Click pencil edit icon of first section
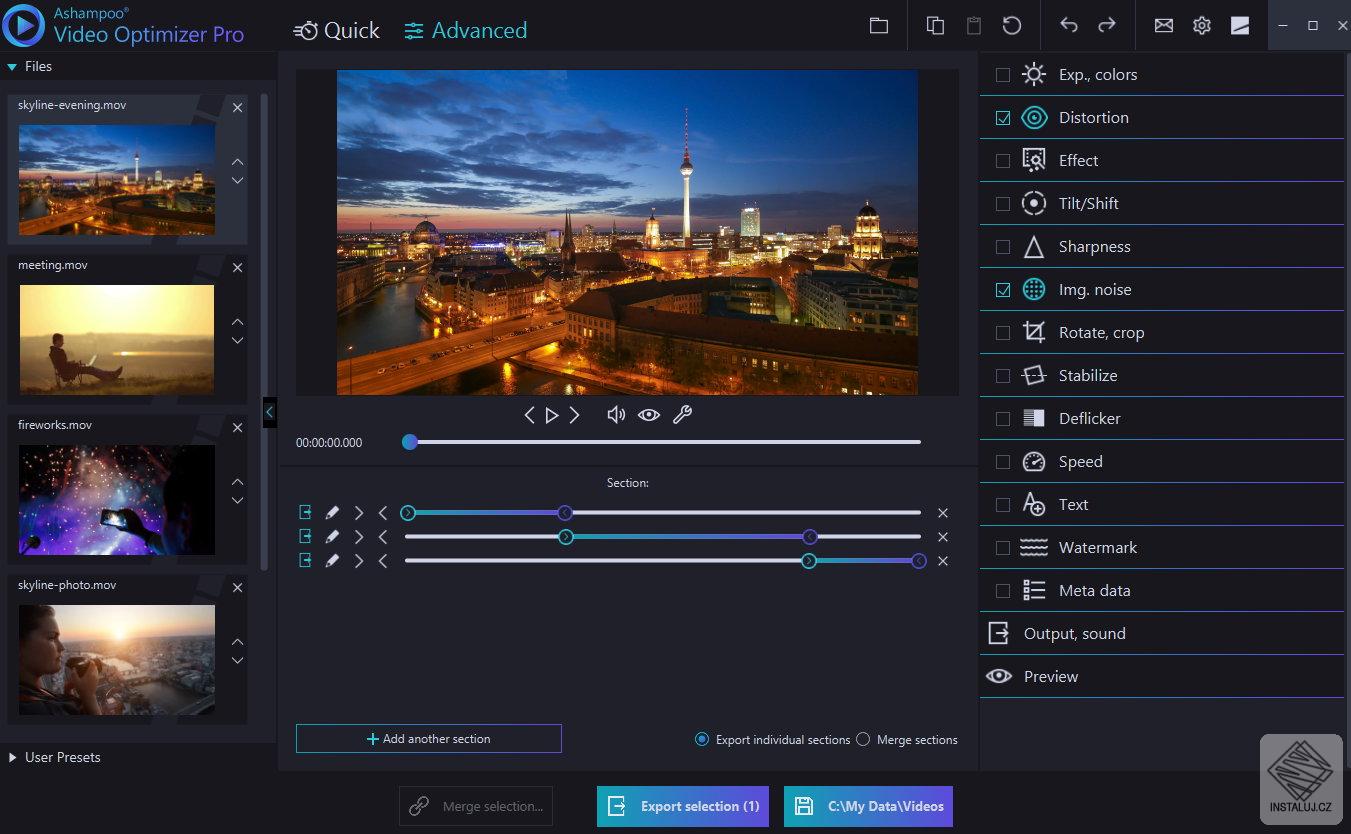Screen dimensions: 1351x834 pyautogui.click(x=333, y=513)
